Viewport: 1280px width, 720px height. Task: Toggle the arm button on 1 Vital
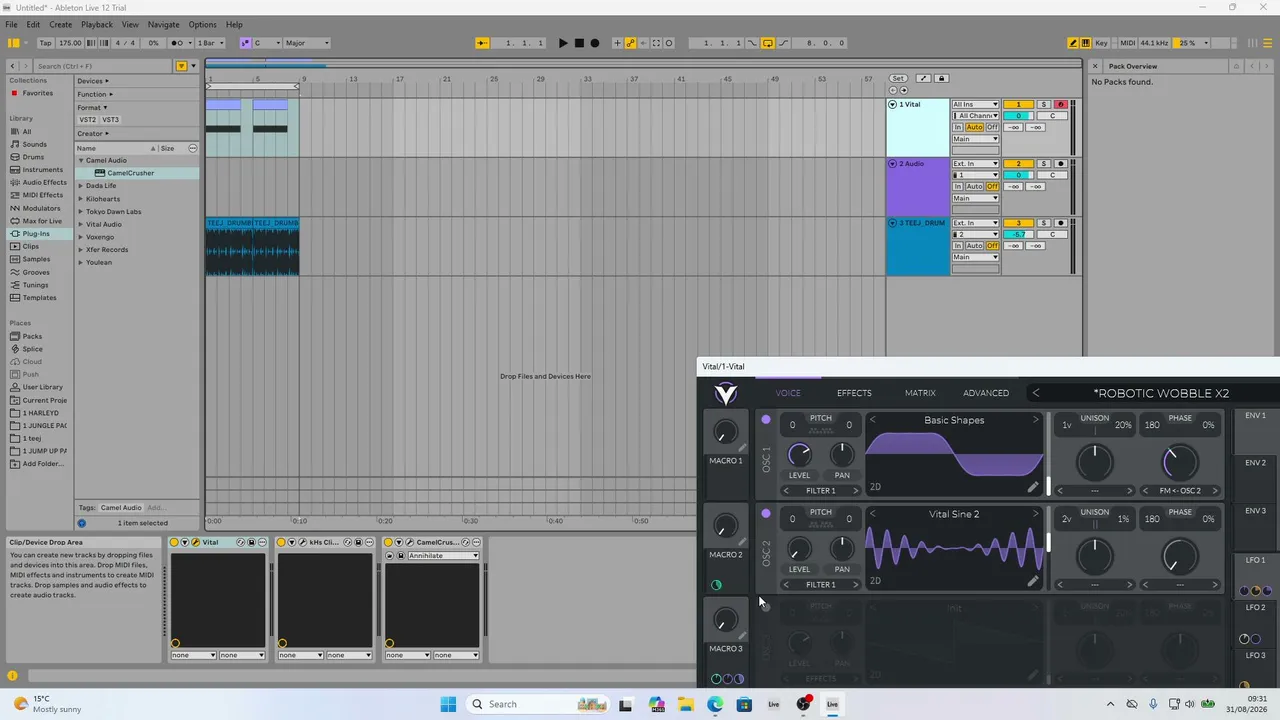[x=1060, y=105]
